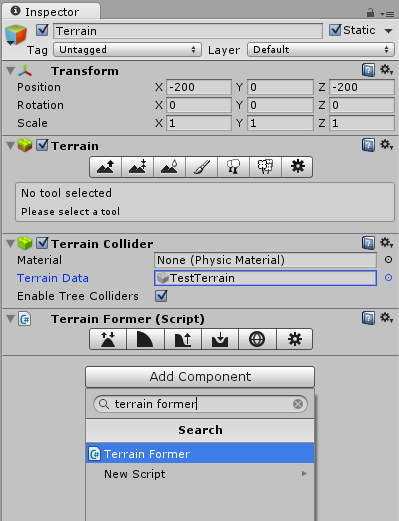Open the New Script submenu entry
This screenshot has height=521, width=399.
pos(200,474)
